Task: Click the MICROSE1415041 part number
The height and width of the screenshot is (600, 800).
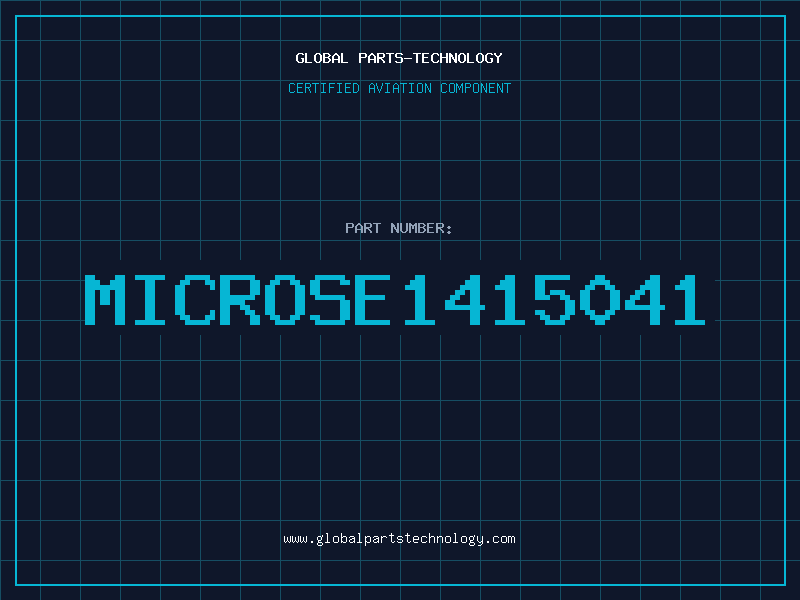Action: 395,300
